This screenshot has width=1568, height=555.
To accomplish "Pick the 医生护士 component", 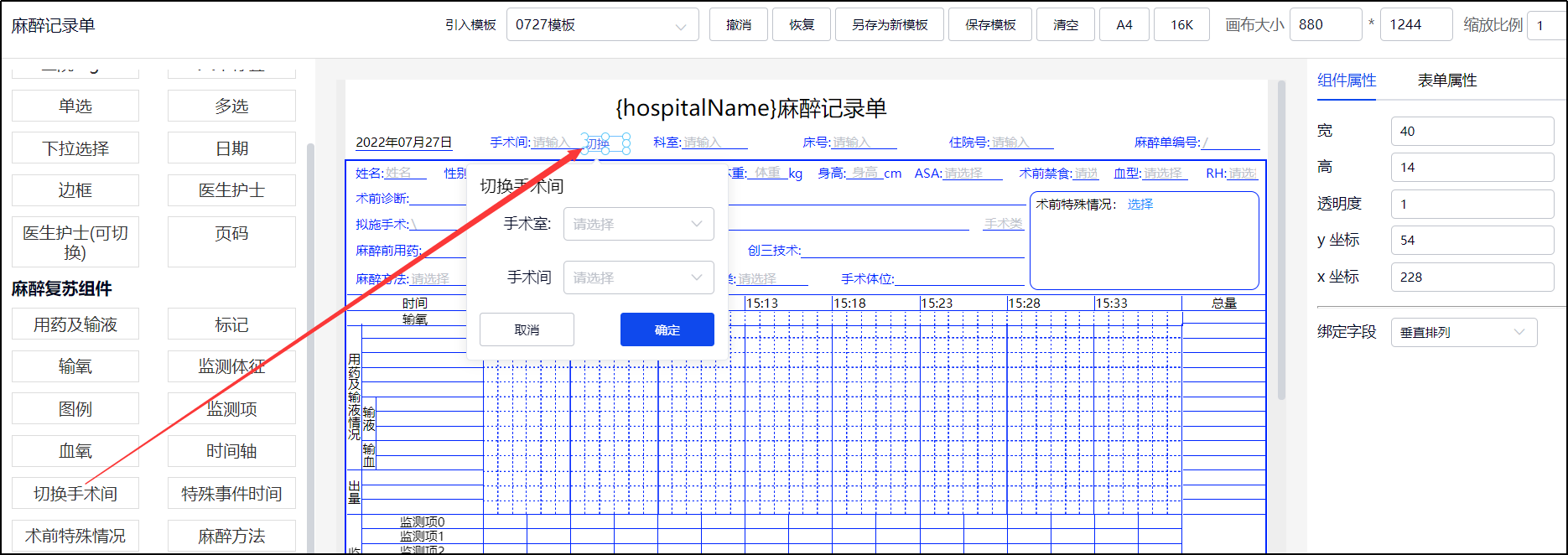I will click(x=231, y=190).
